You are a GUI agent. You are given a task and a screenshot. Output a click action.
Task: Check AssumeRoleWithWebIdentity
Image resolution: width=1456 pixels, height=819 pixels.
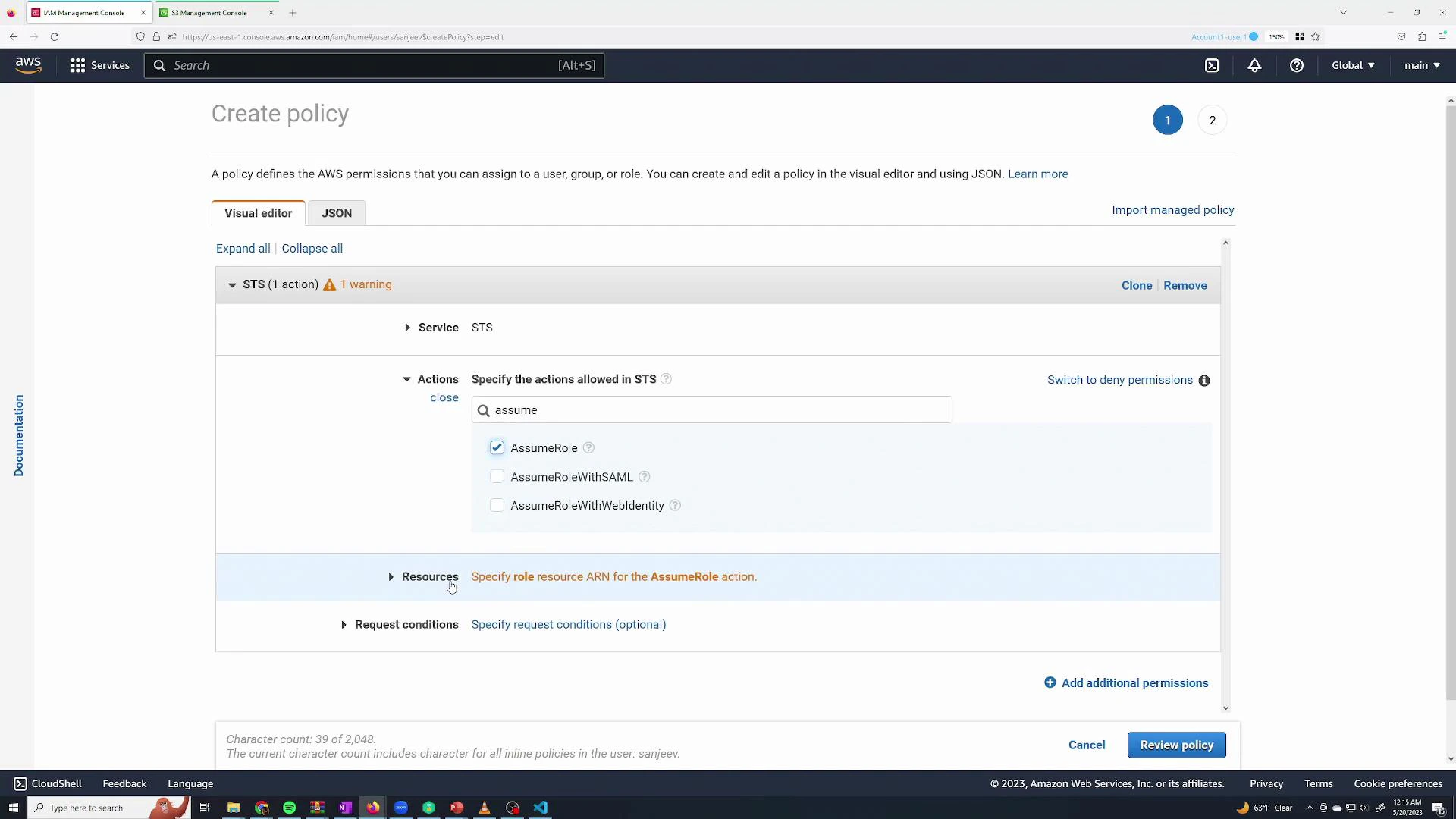click(497, 505)
